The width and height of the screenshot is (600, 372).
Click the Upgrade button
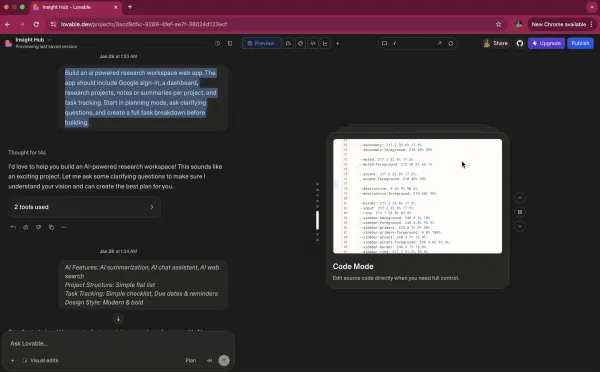click(546, 43)
